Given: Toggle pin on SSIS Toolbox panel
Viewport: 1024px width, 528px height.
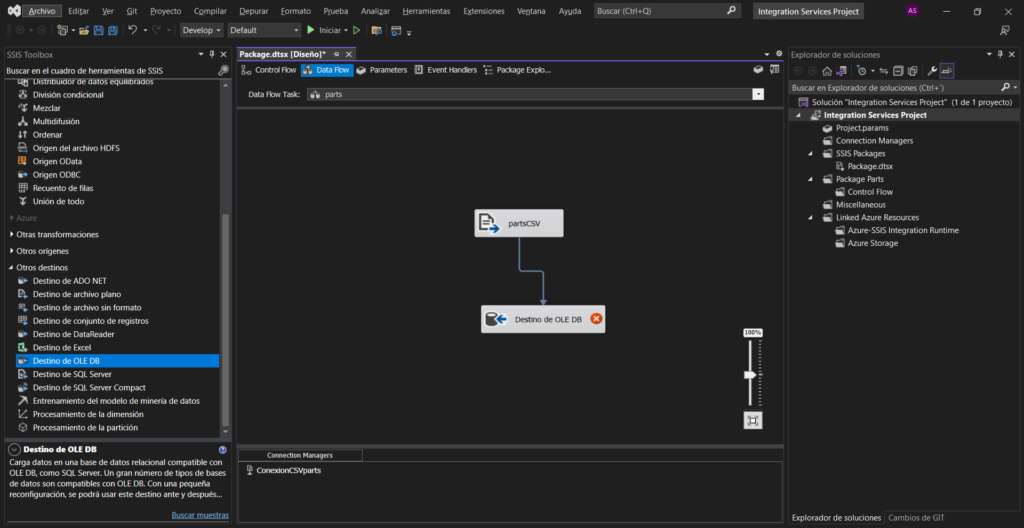Looking at the screenshot, I should (211, 54).
